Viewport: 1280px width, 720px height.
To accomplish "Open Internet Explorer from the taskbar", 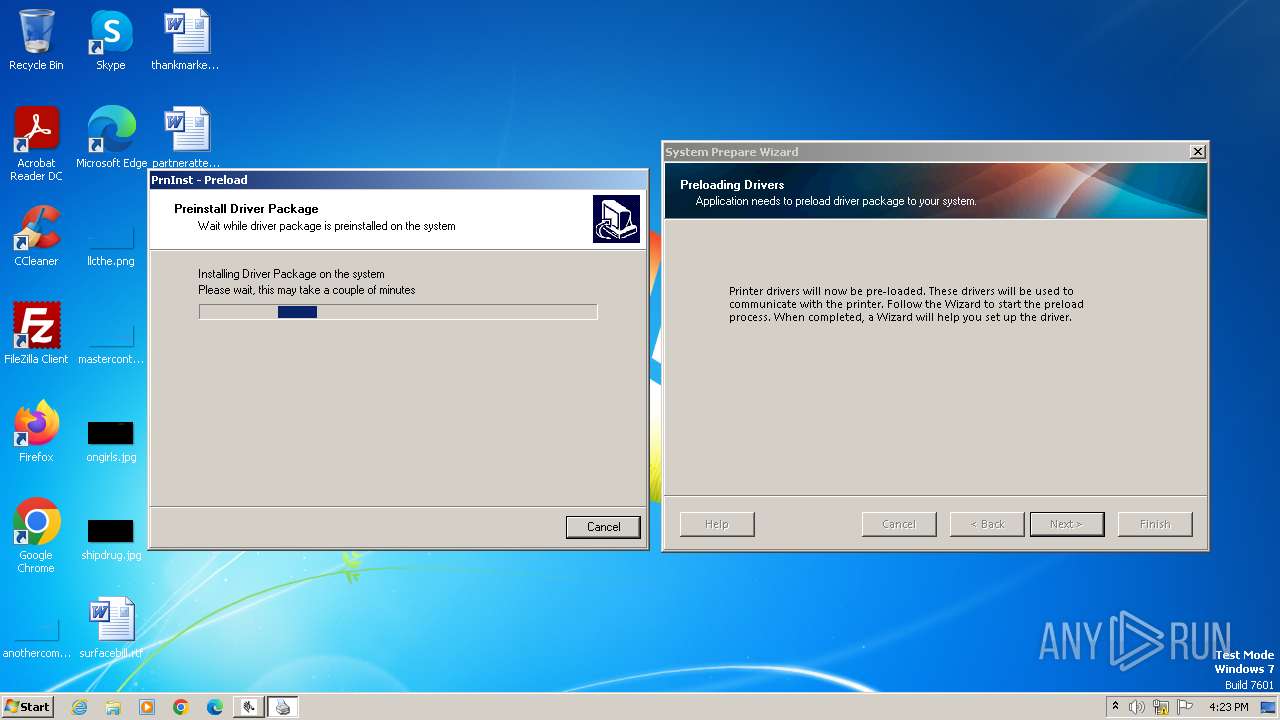I will point(79,707).
